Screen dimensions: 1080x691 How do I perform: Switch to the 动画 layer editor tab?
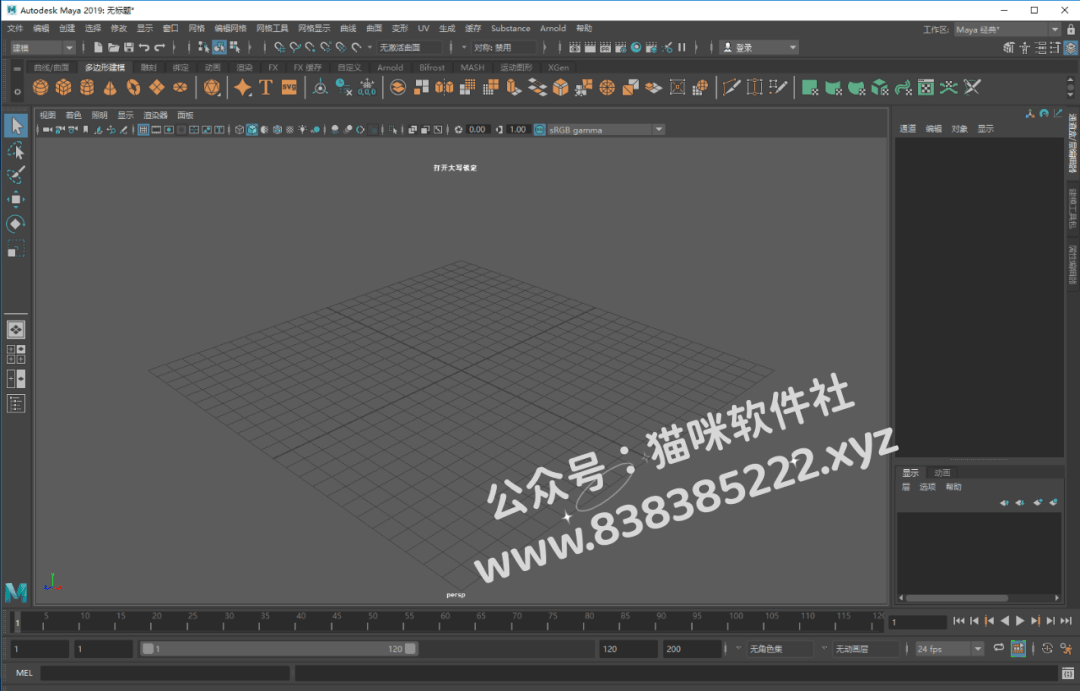pos(942,473)
